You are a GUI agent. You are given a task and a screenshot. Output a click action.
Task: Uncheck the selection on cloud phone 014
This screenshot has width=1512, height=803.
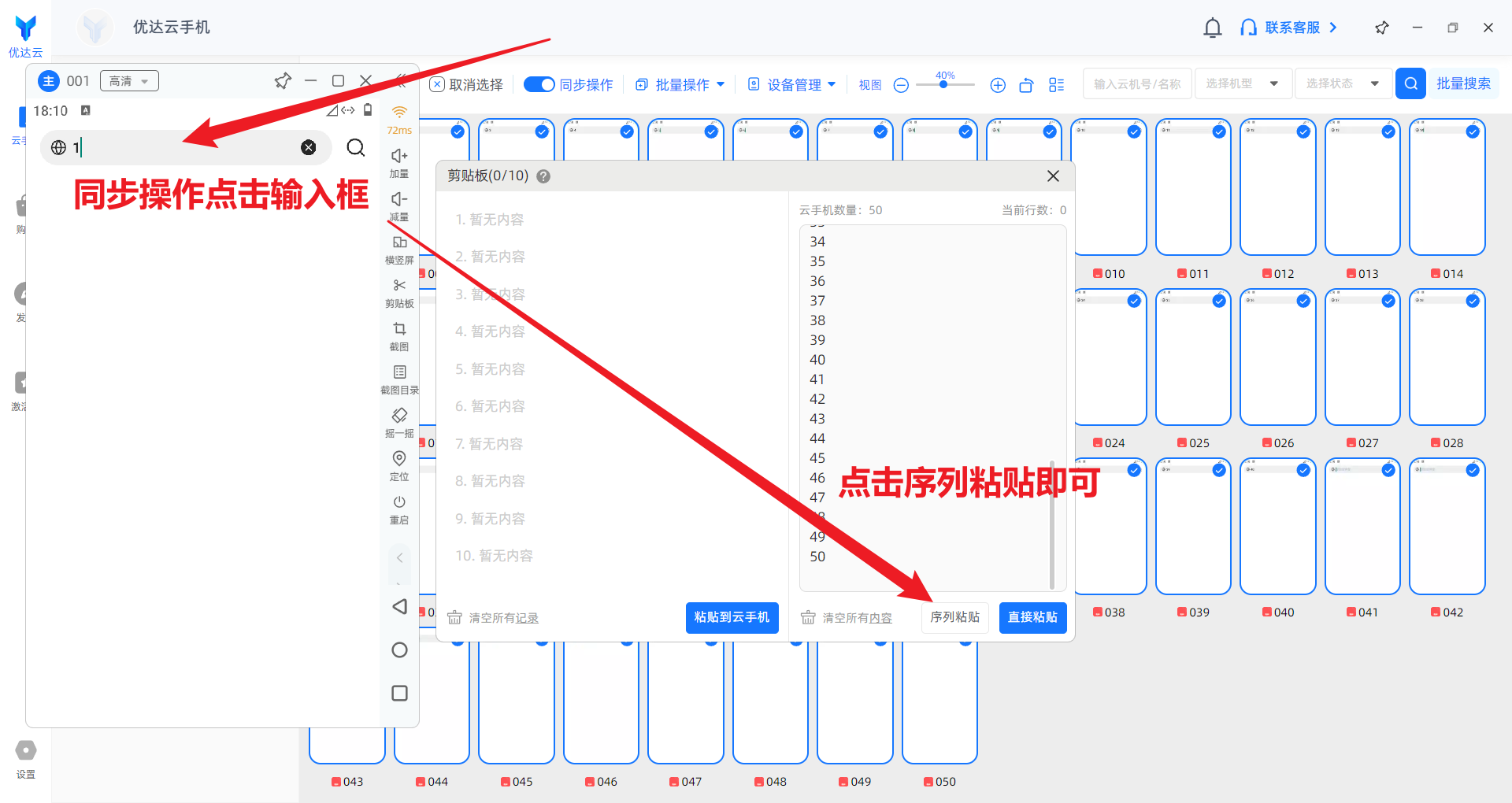coord(1472,132)
